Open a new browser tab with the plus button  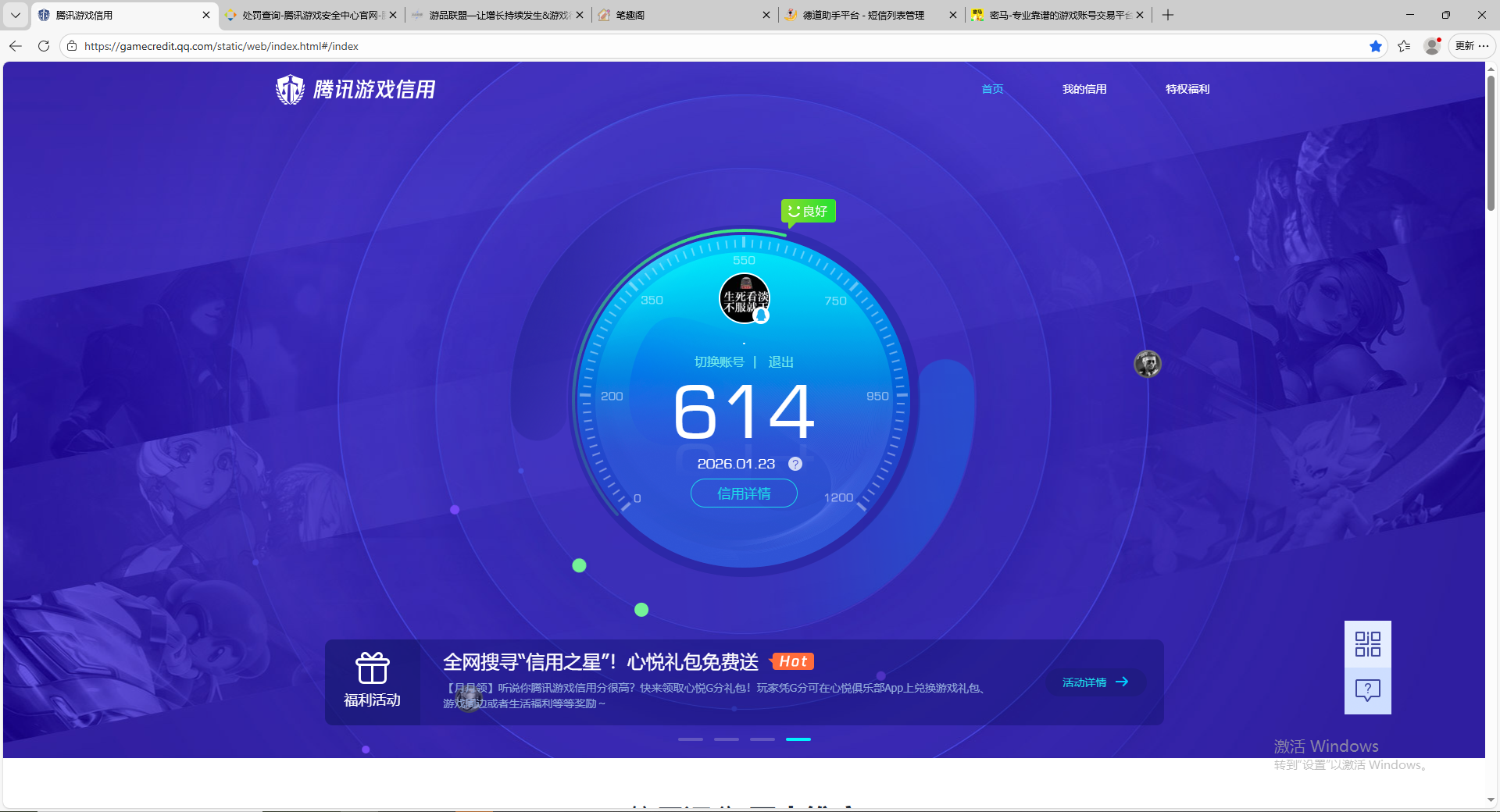pos(1168,15)
